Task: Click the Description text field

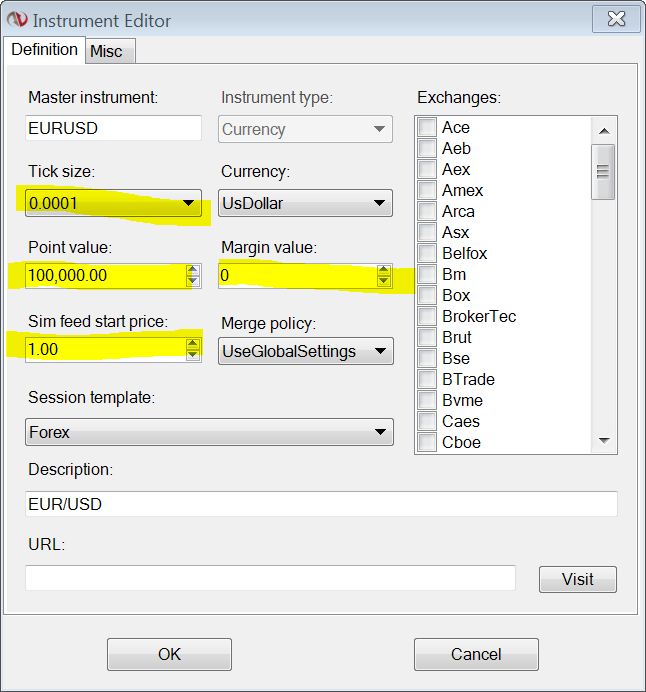Action: [321, 504]
